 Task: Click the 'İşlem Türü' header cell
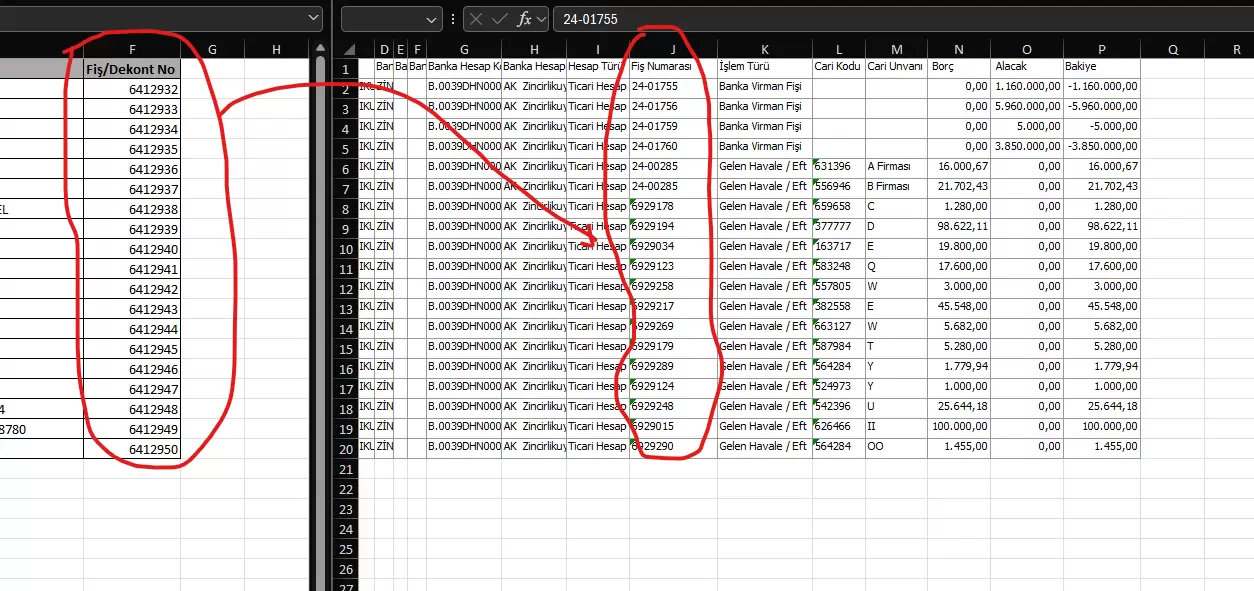coord(765,67)
